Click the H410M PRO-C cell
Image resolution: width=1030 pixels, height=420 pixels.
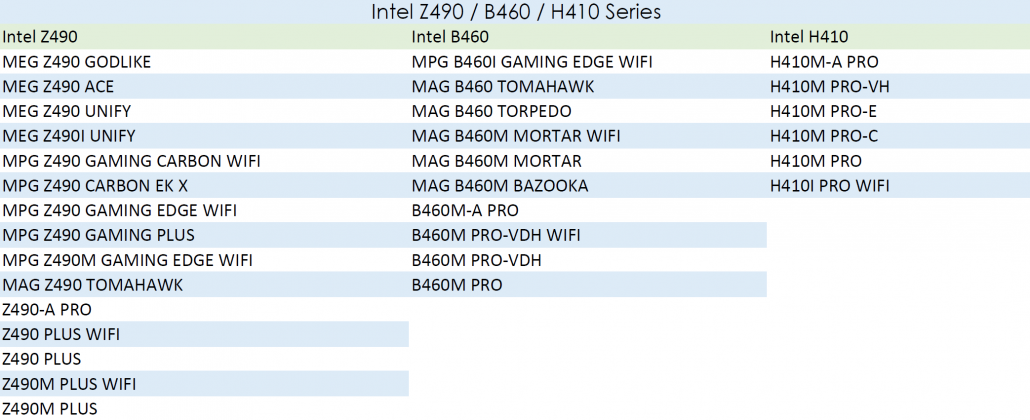(825, 136)
